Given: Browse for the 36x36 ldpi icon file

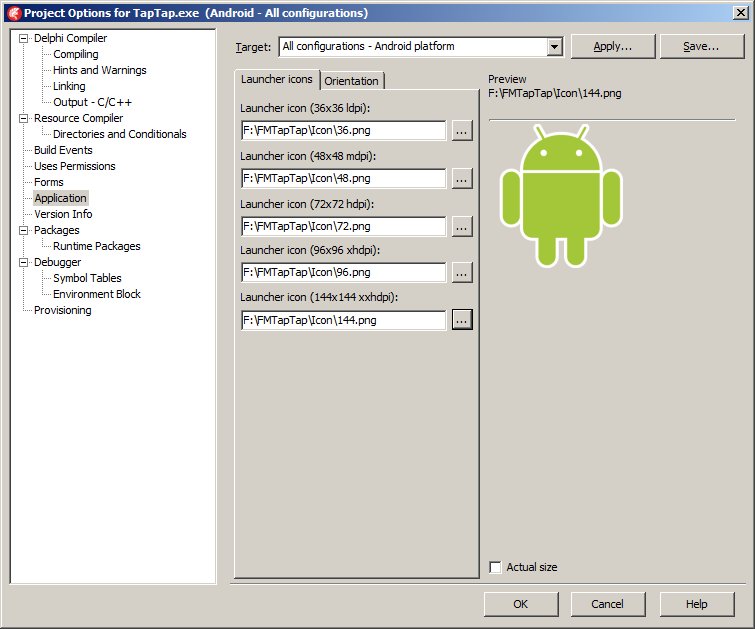Looking at the screenshot, I should [x=462, y=131].
